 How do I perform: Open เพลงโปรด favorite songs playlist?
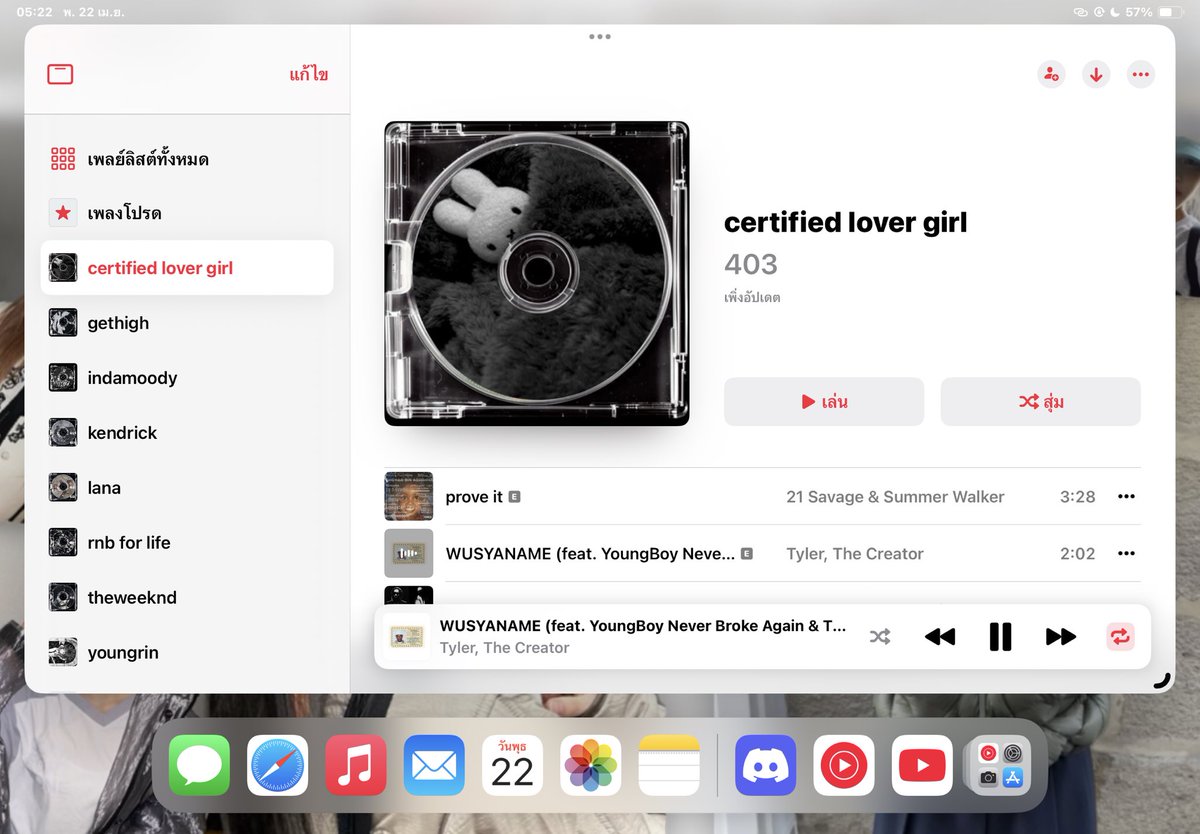187,213
